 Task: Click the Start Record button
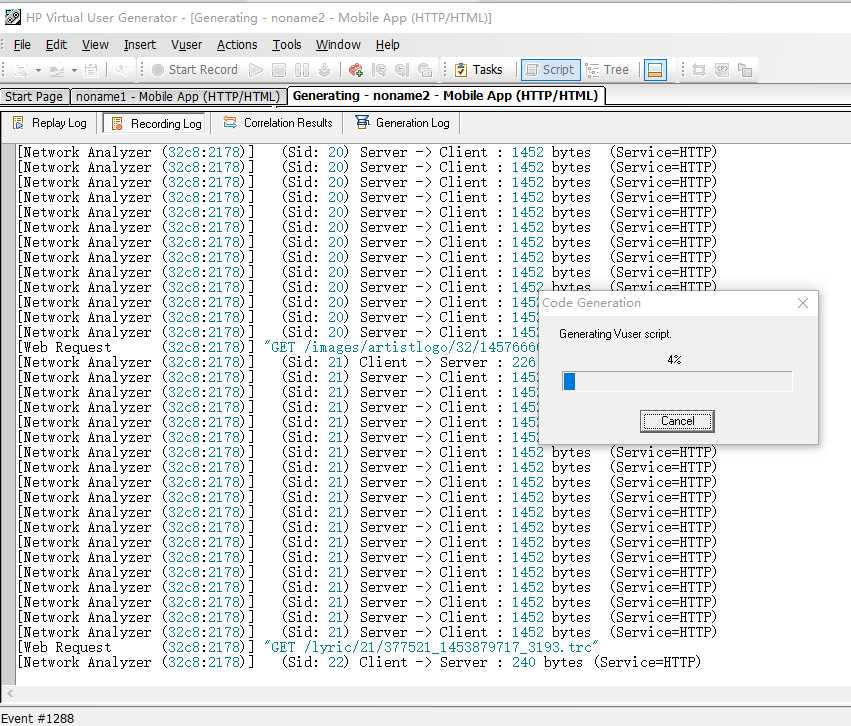tap(195, 69)
